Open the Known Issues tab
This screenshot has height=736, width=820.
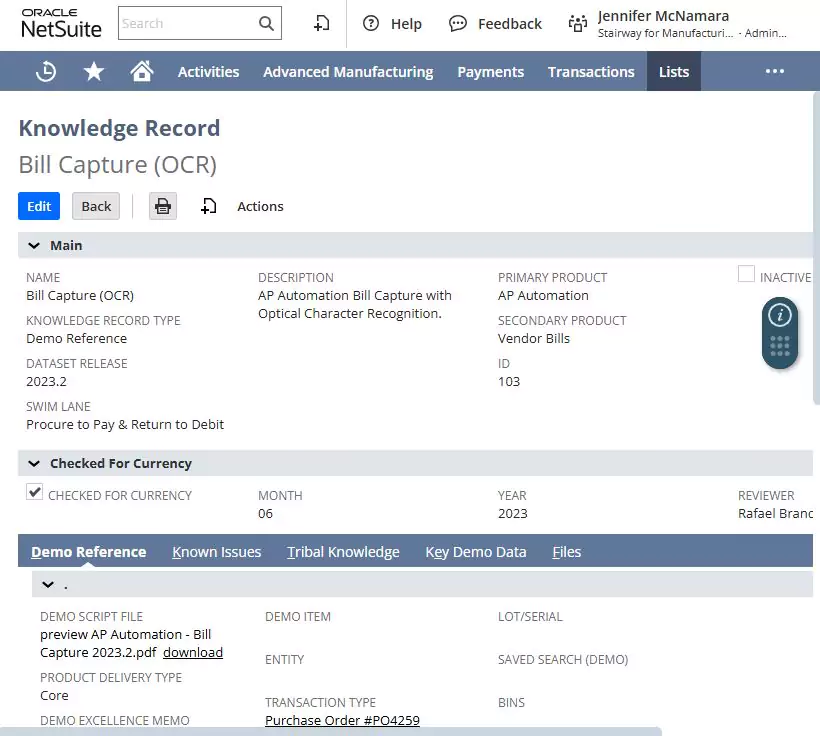217,552
